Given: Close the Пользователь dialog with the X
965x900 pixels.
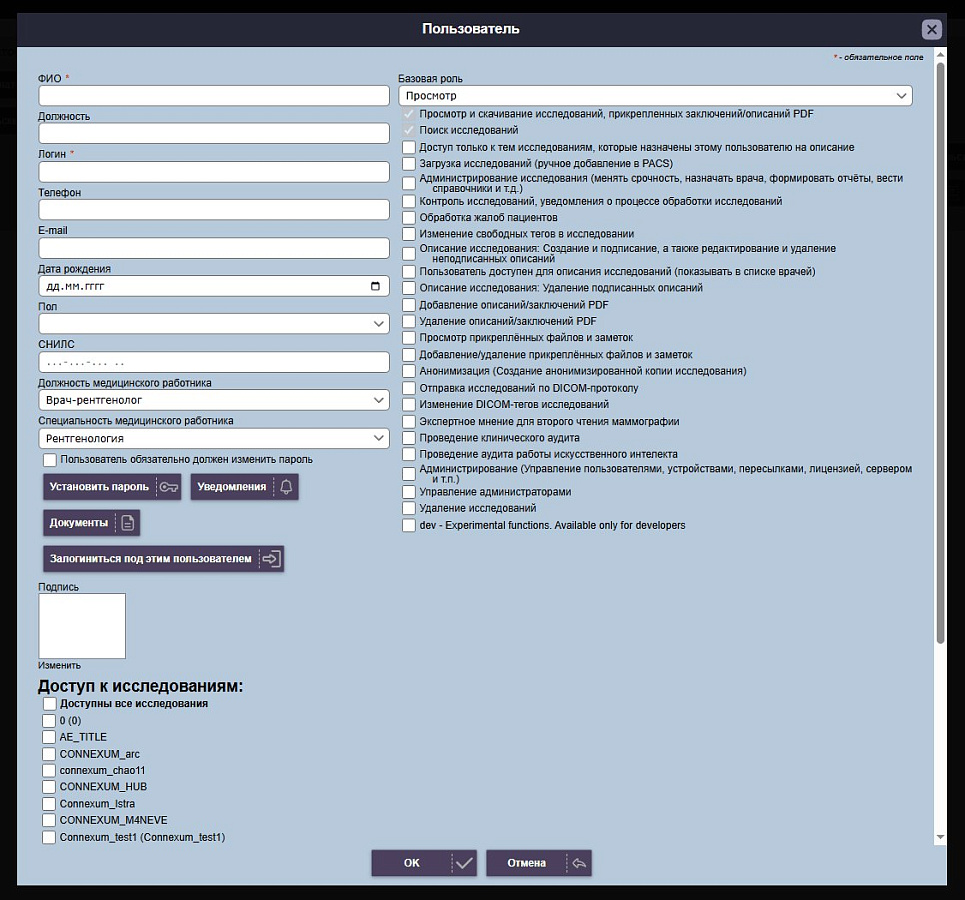Looking at the screenshot, I should 932,29.
